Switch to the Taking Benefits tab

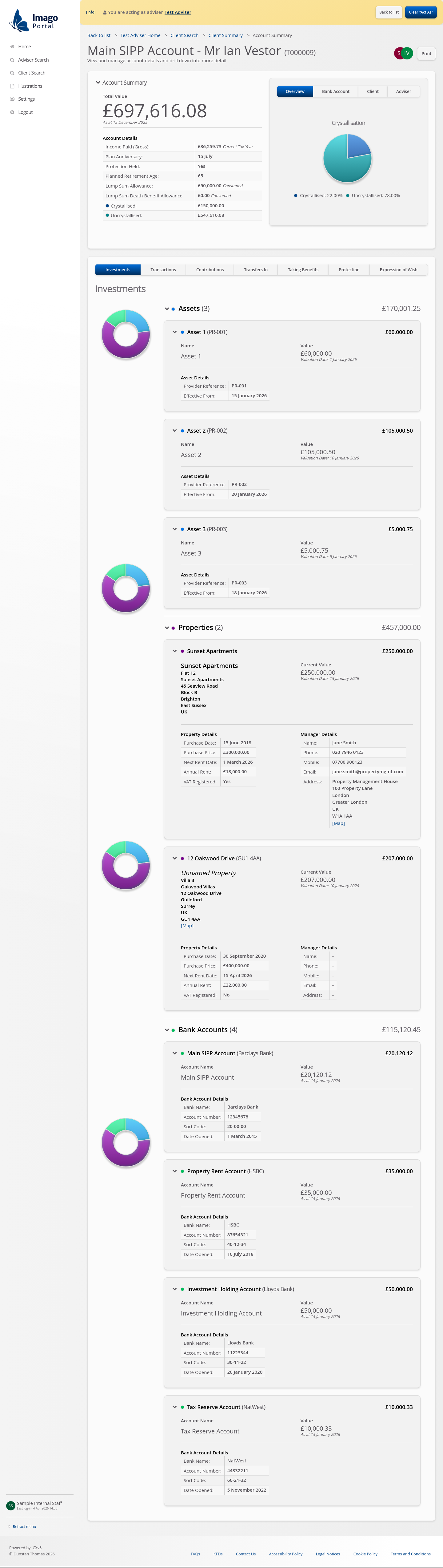pos(303,270)
